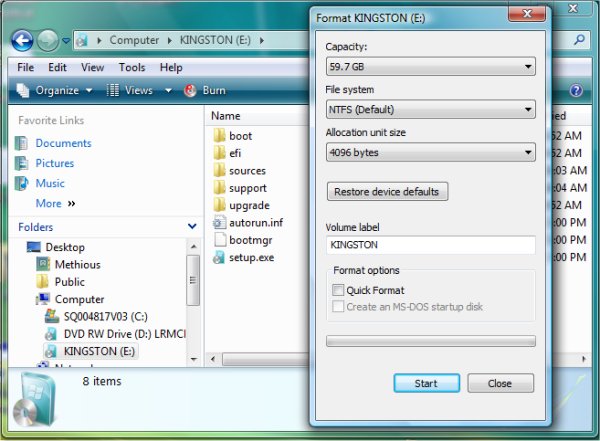Click the Format progress bar
This screenshot has width=600, height=441.
[430, 341]
